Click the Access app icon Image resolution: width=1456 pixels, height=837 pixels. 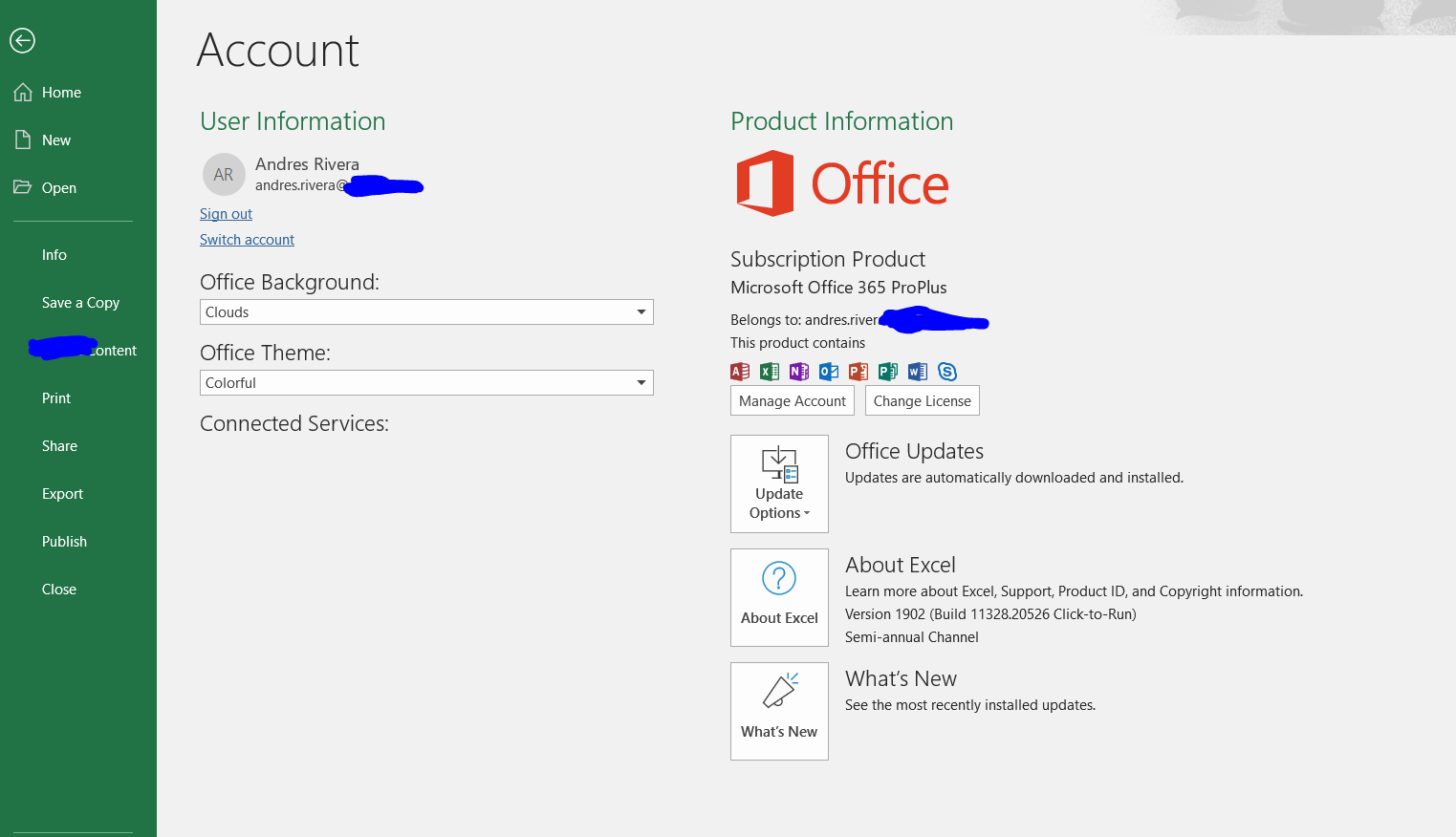[x=740, y=372]
